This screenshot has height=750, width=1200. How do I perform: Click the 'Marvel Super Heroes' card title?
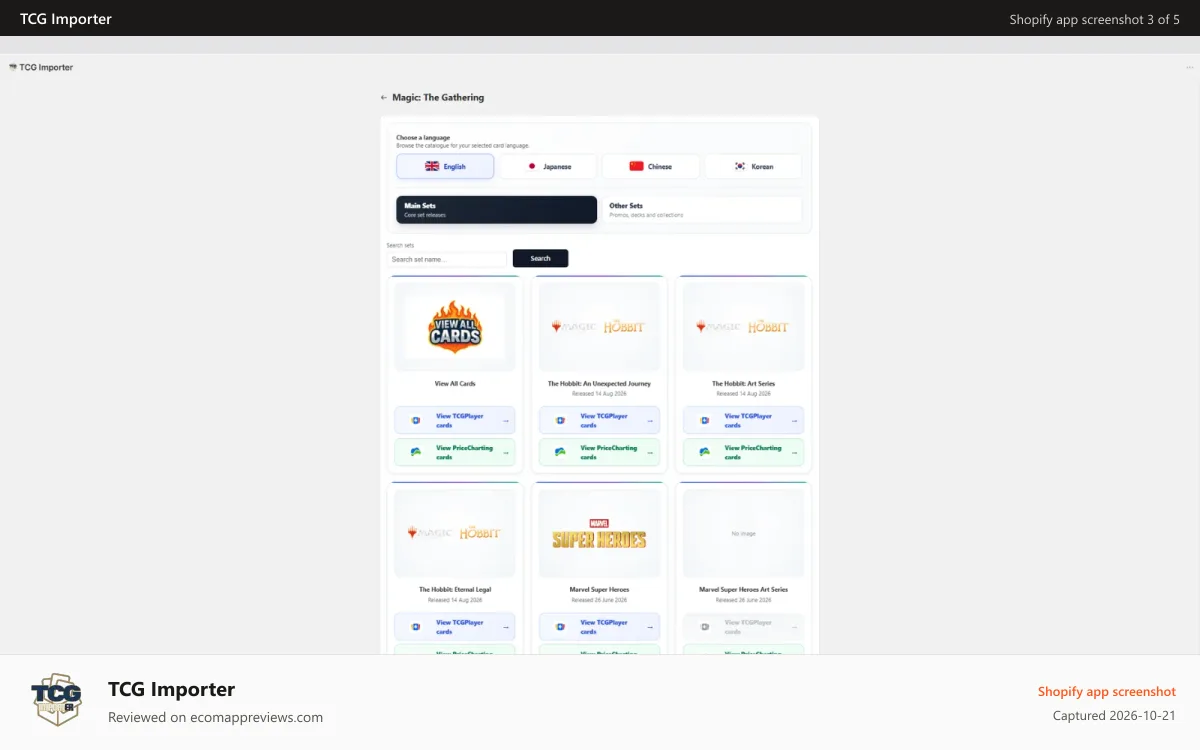pos(599,590)
